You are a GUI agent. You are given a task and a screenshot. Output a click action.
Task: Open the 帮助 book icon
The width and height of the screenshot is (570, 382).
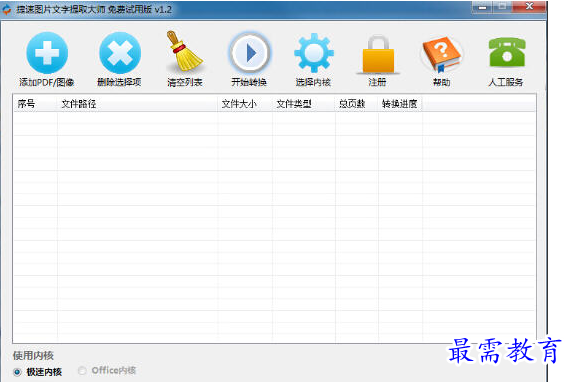coord(442,55)
